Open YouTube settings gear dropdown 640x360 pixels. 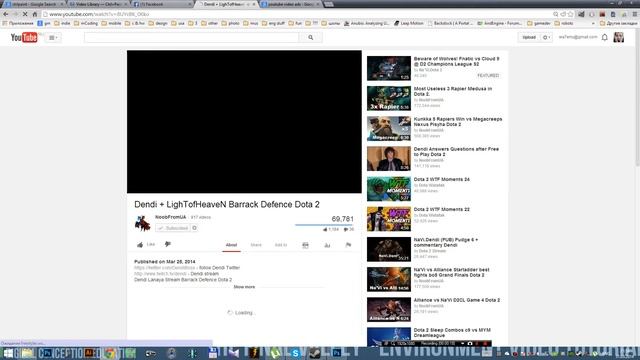[546, 37]
